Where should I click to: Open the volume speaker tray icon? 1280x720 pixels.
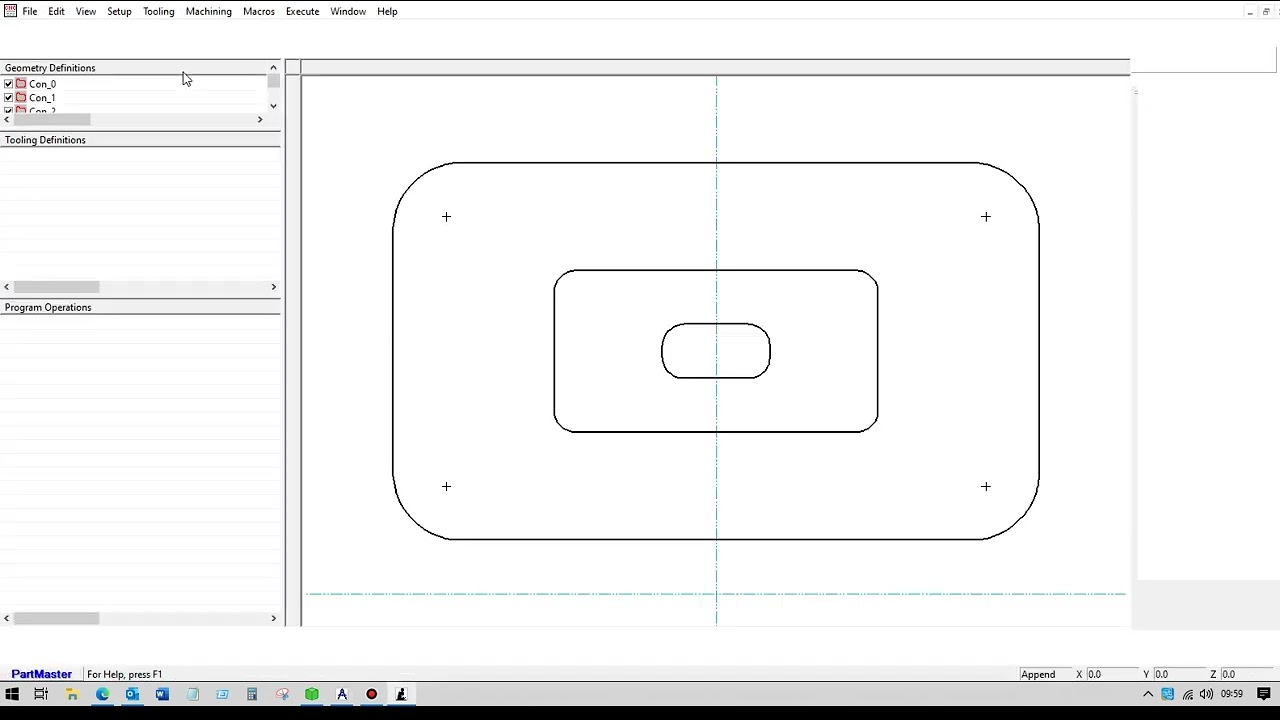(x=1206, y=694)
